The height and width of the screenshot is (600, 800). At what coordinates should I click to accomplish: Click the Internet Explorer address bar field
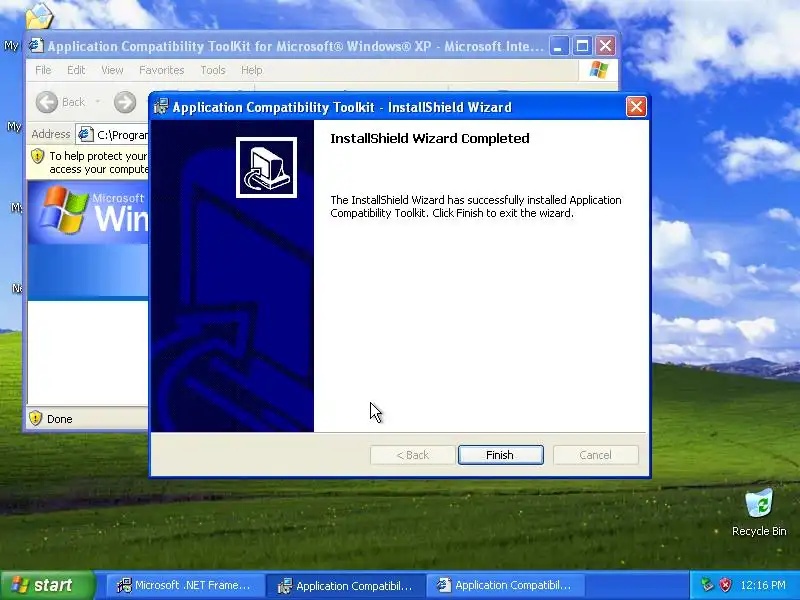click(x=112, y=135)
